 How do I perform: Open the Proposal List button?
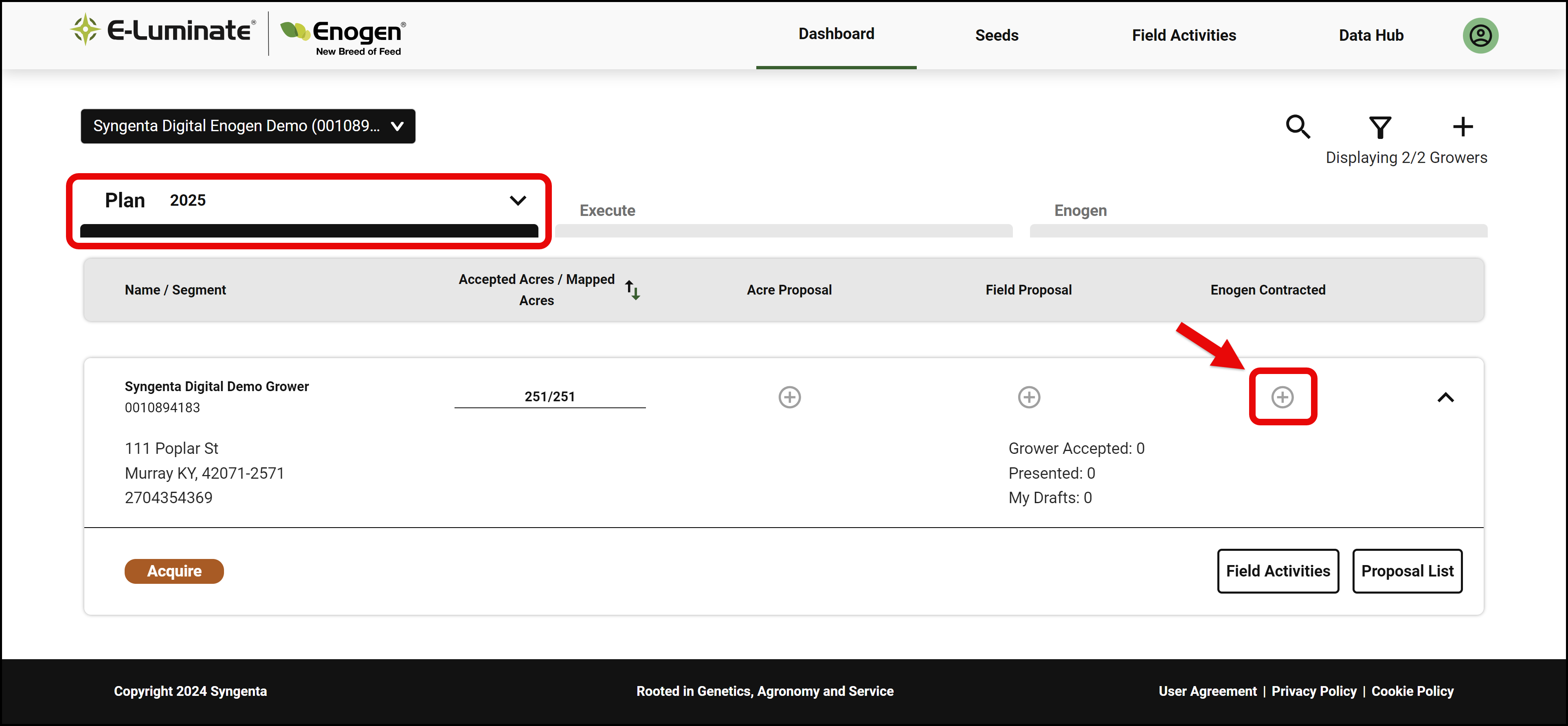coord(1407,571)
